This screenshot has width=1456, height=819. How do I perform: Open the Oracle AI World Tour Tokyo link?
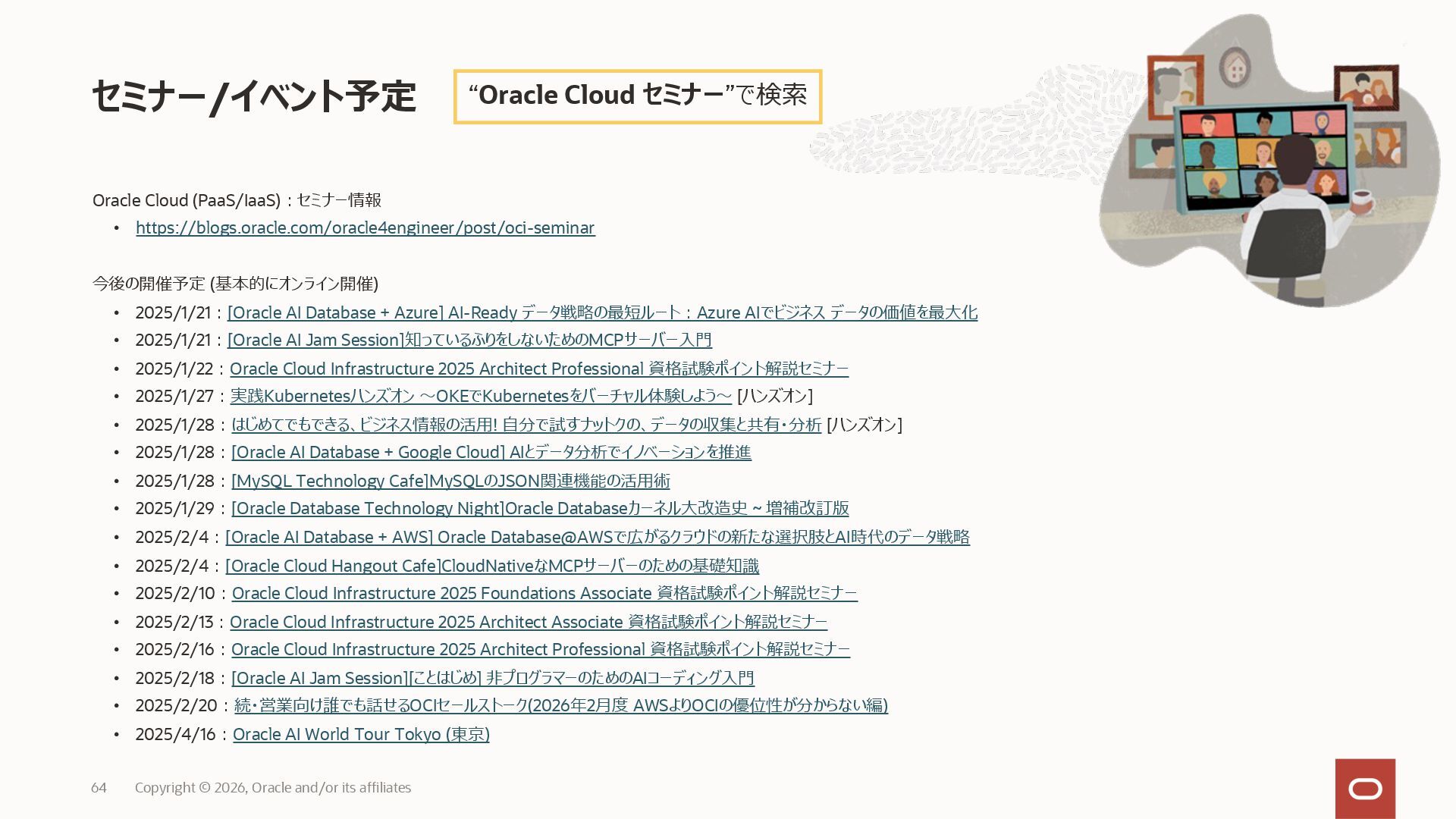pyautogui.click(x=361, y=734)
